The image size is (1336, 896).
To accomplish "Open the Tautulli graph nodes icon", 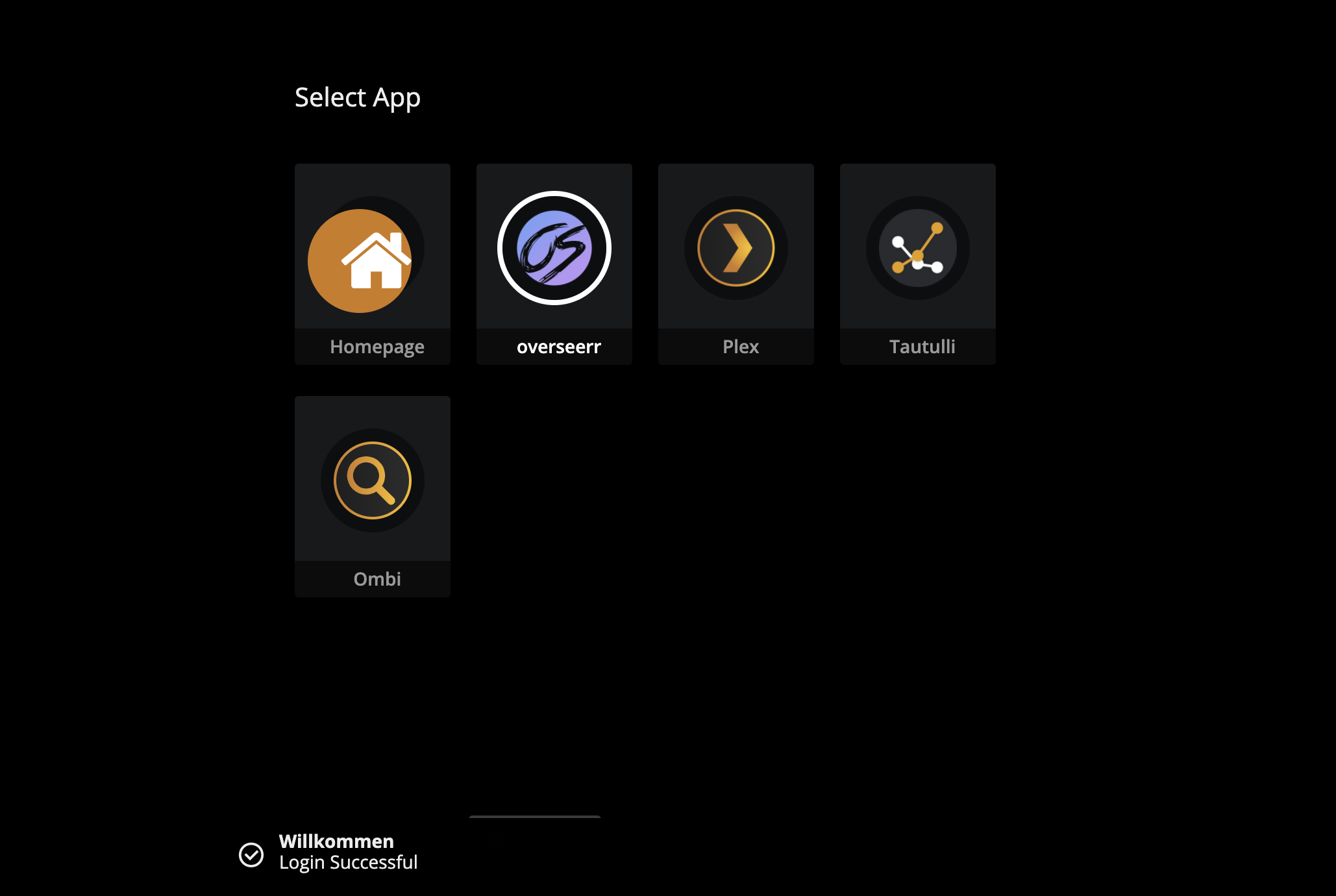I will [918, 248].
